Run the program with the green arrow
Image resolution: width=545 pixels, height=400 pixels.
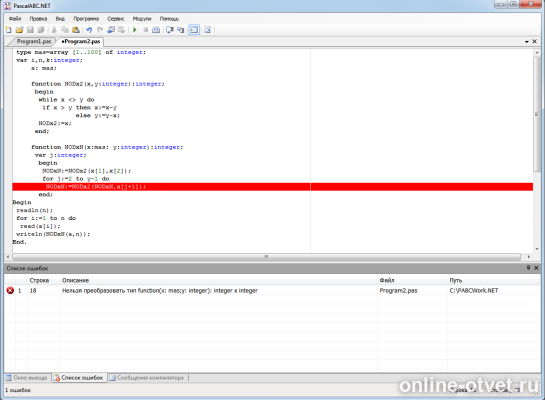coord(135,30)
